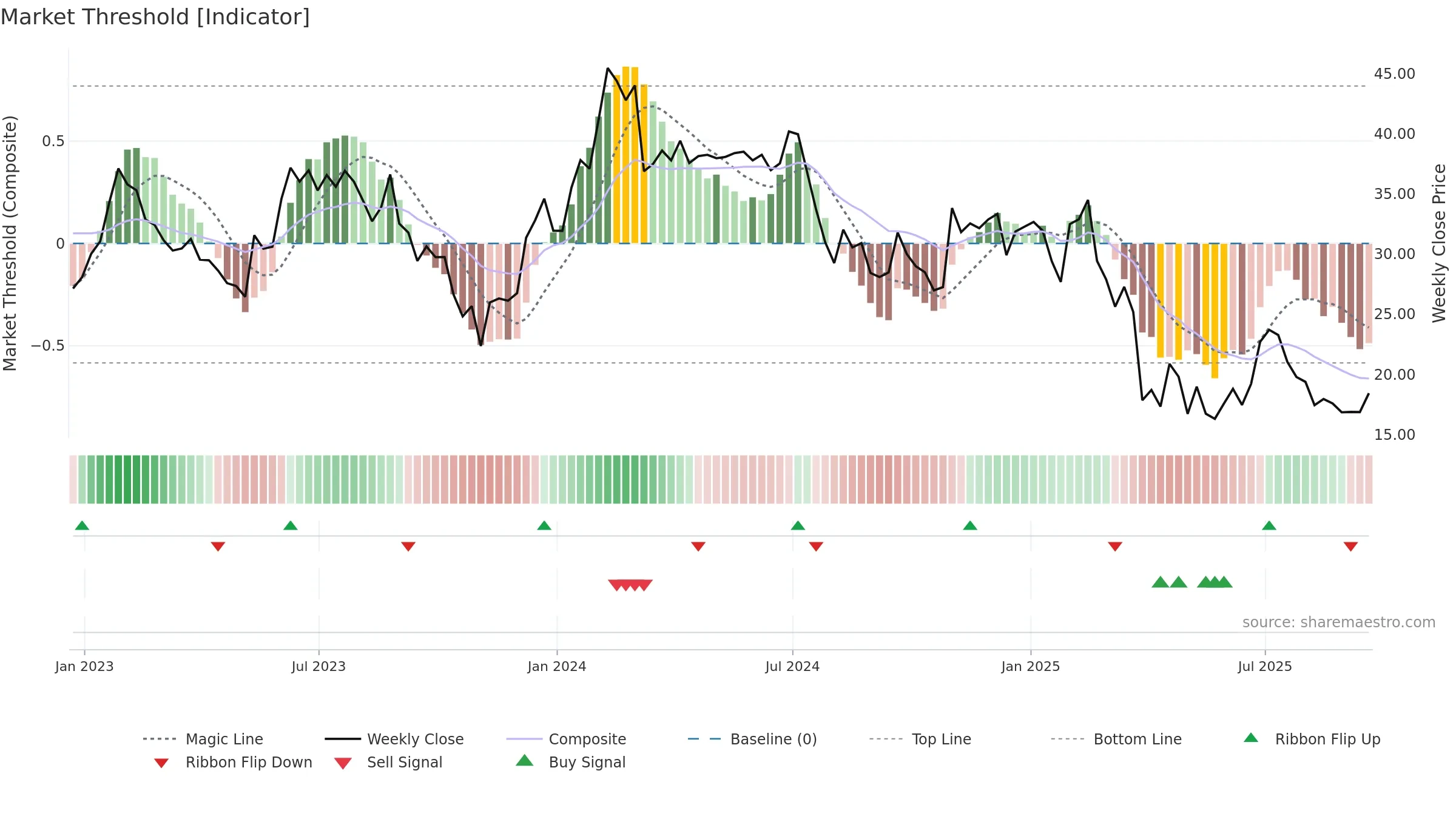Click the Jul 2024 x-axis label
The width and height of the screenshot is (1456, 819).
coord(792,667)
